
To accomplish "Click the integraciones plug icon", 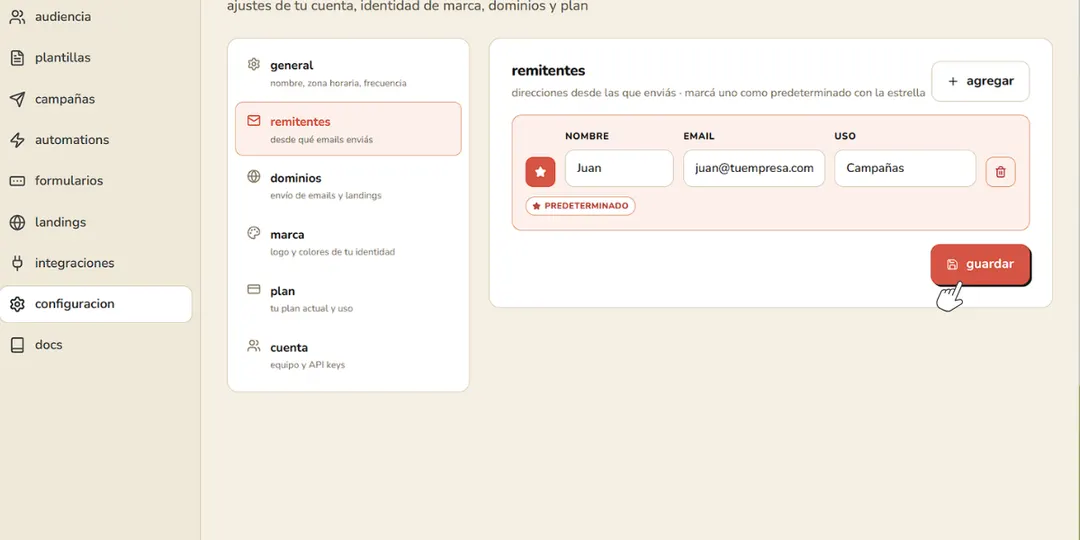I will 17,263.
